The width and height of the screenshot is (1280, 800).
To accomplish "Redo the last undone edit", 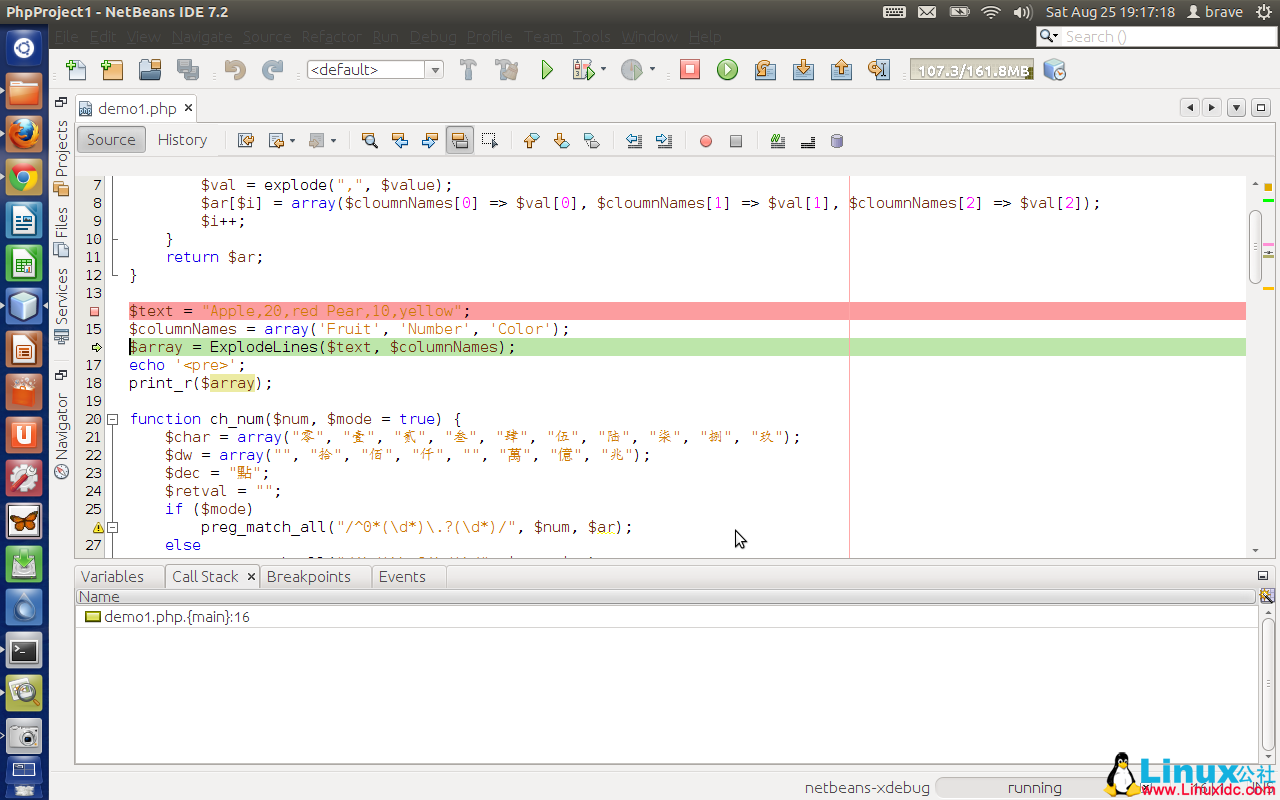I will click(272, 70).
